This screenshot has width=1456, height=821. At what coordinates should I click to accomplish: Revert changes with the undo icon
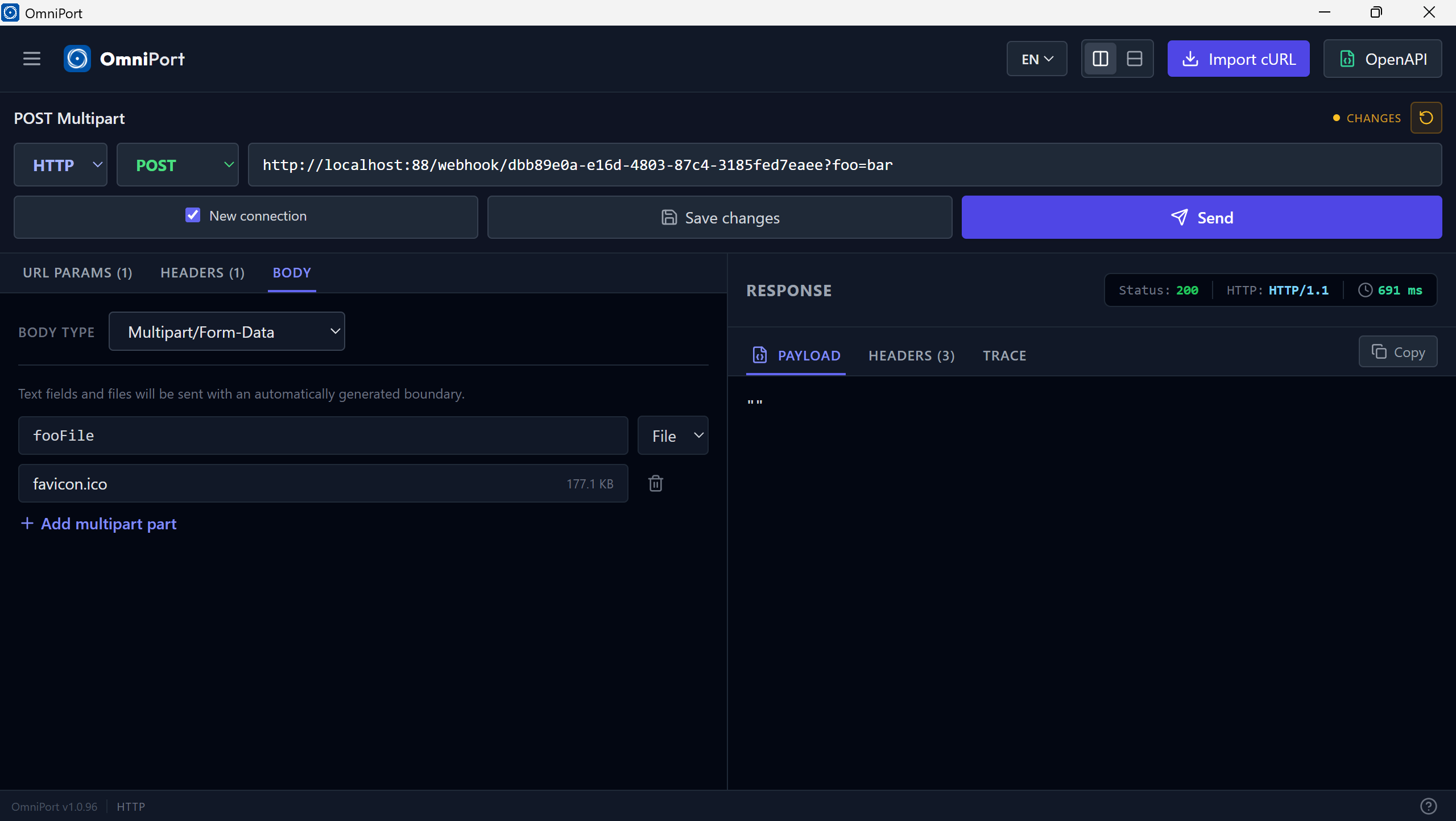click(x=1426, y=118)
